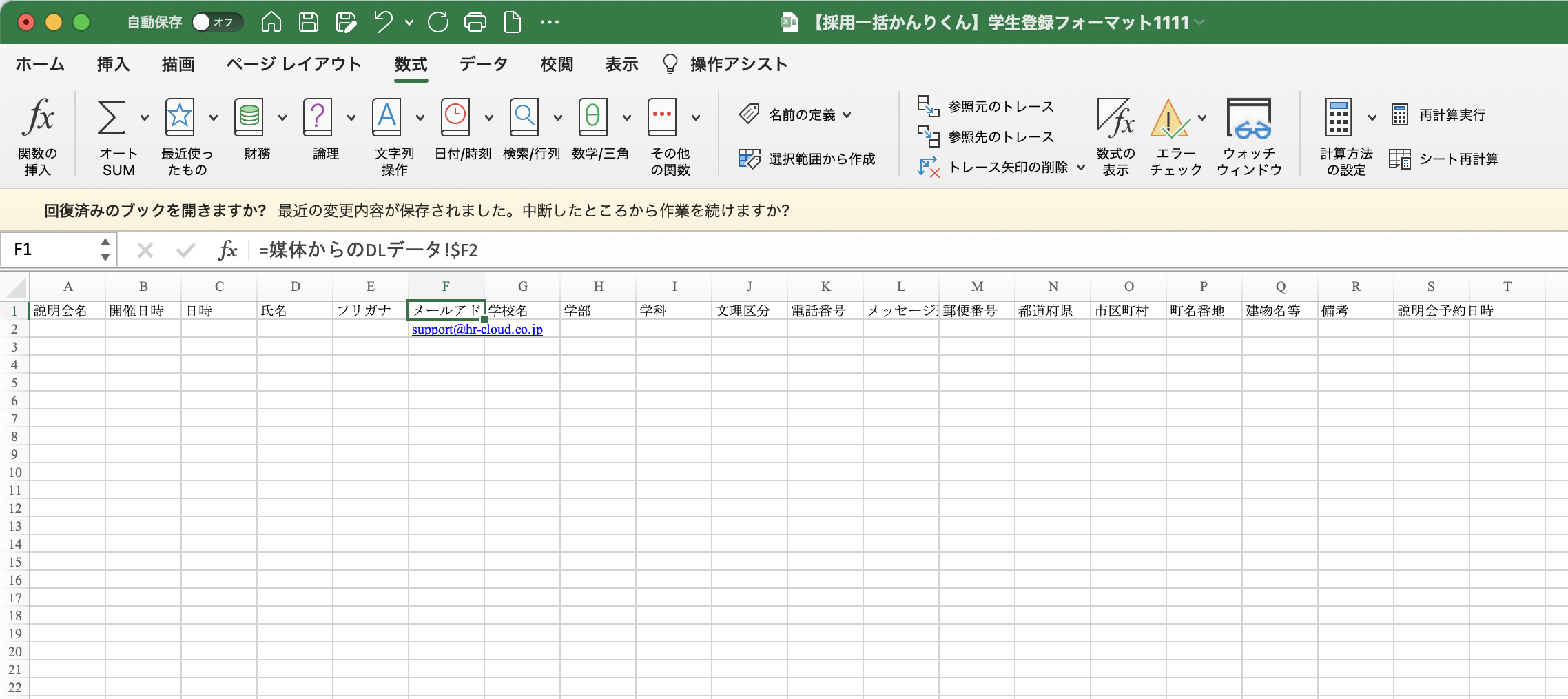The width and height of the screenshot is (1568, 699).
Task: Expand the トレース矢印の削除 dropdown arrow
Action: point(1081,168)
